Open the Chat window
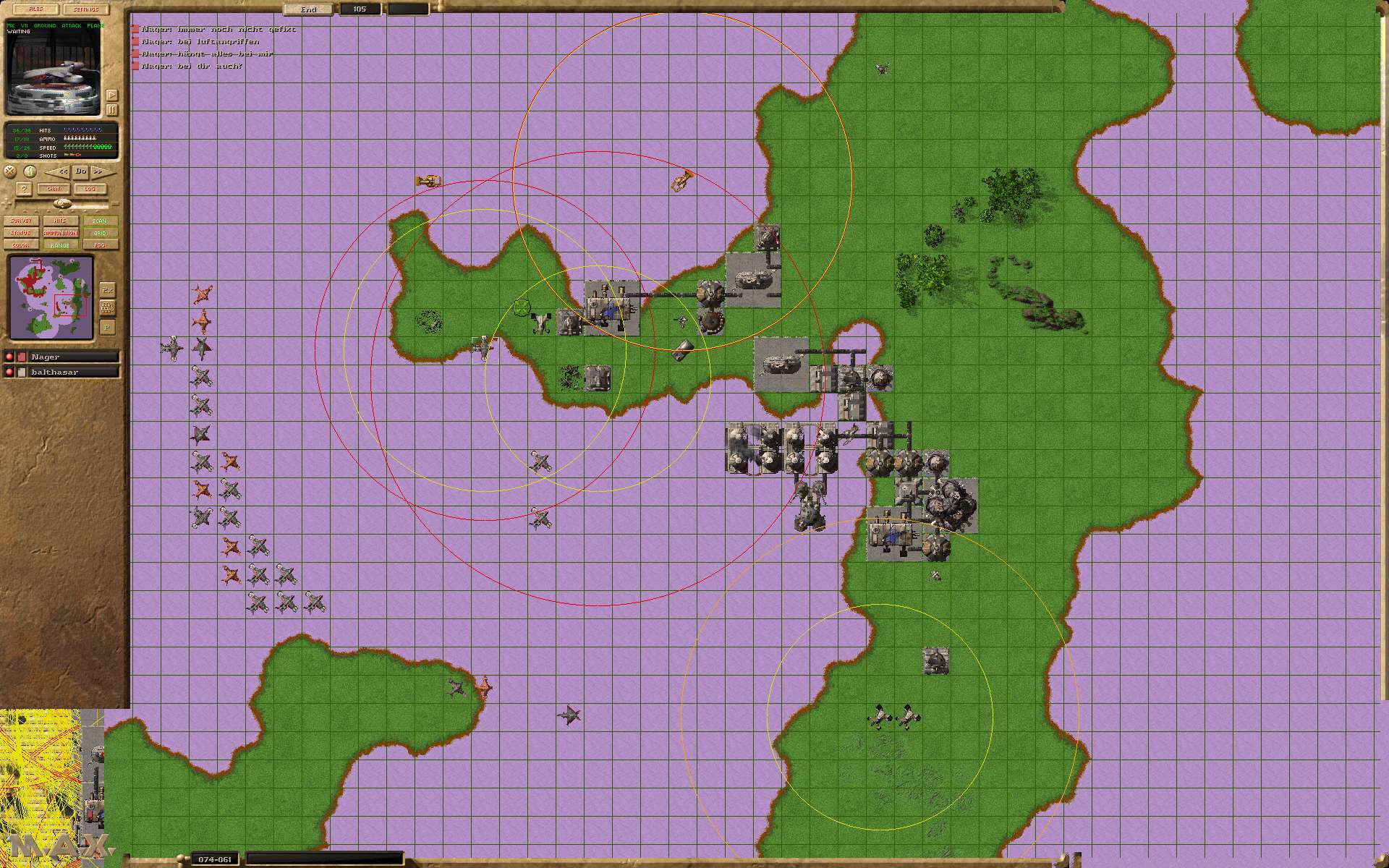The height and width of the screenshot is (868, 1389). (54, 189)
